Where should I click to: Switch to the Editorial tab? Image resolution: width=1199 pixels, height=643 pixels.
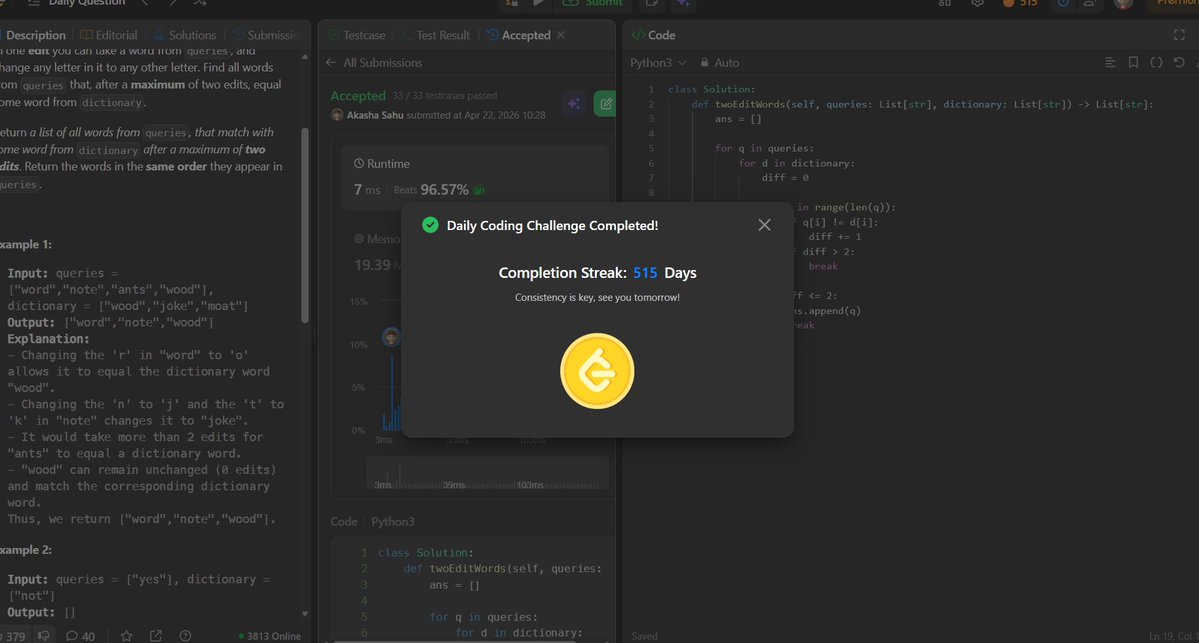coord(109,35)
